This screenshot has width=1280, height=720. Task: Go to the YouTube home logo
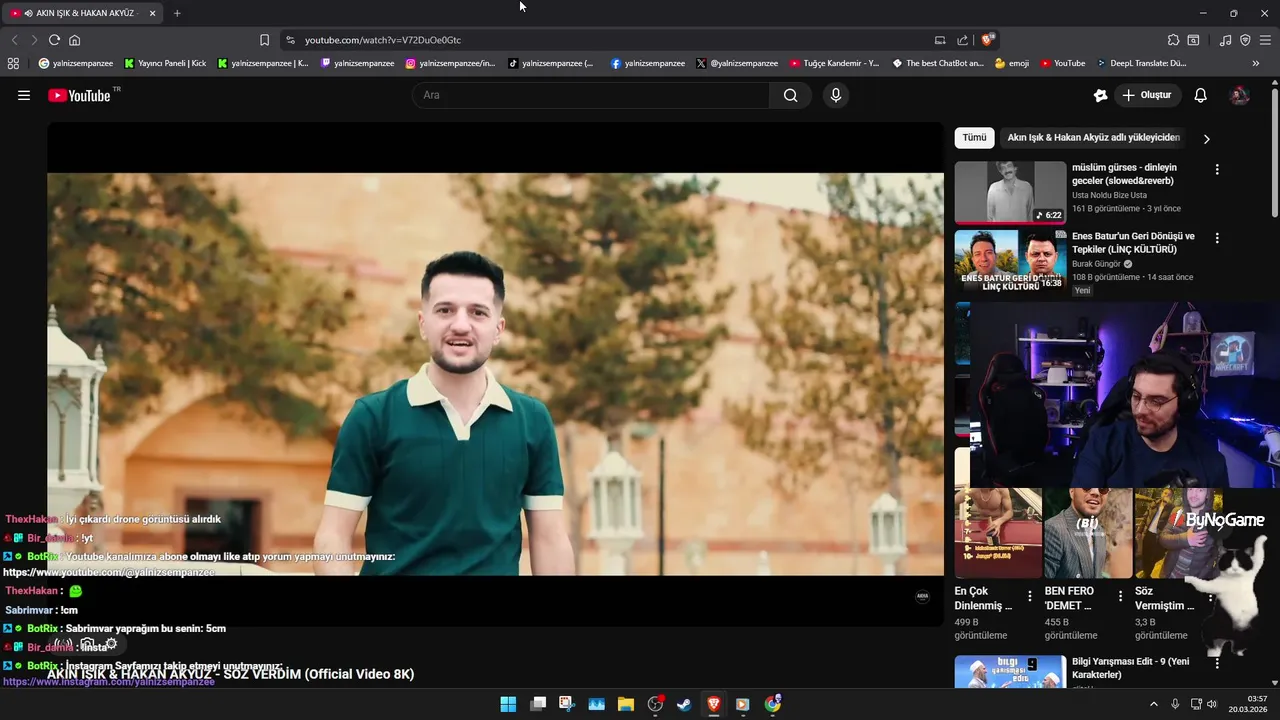pyautogui.click(x=79, y=95)
